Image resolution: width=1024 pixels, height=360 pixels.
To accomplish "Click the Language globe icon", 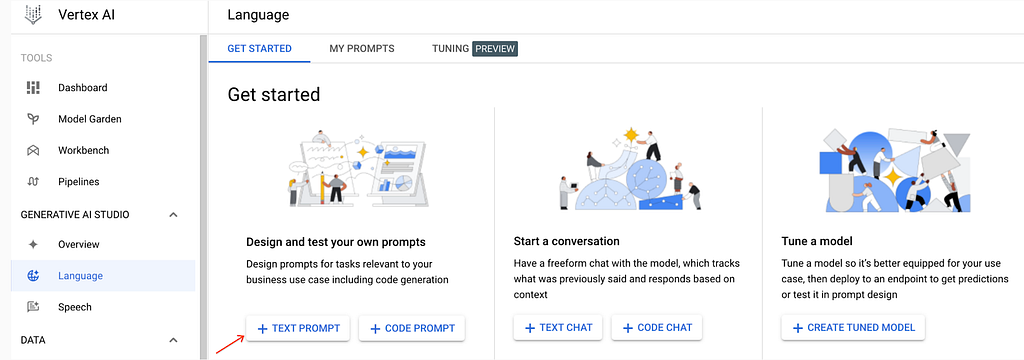I will (33, 276).
